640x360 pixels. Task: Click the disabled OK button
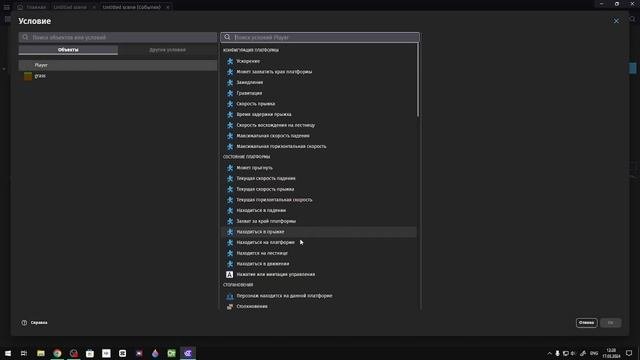pos(611,323)
